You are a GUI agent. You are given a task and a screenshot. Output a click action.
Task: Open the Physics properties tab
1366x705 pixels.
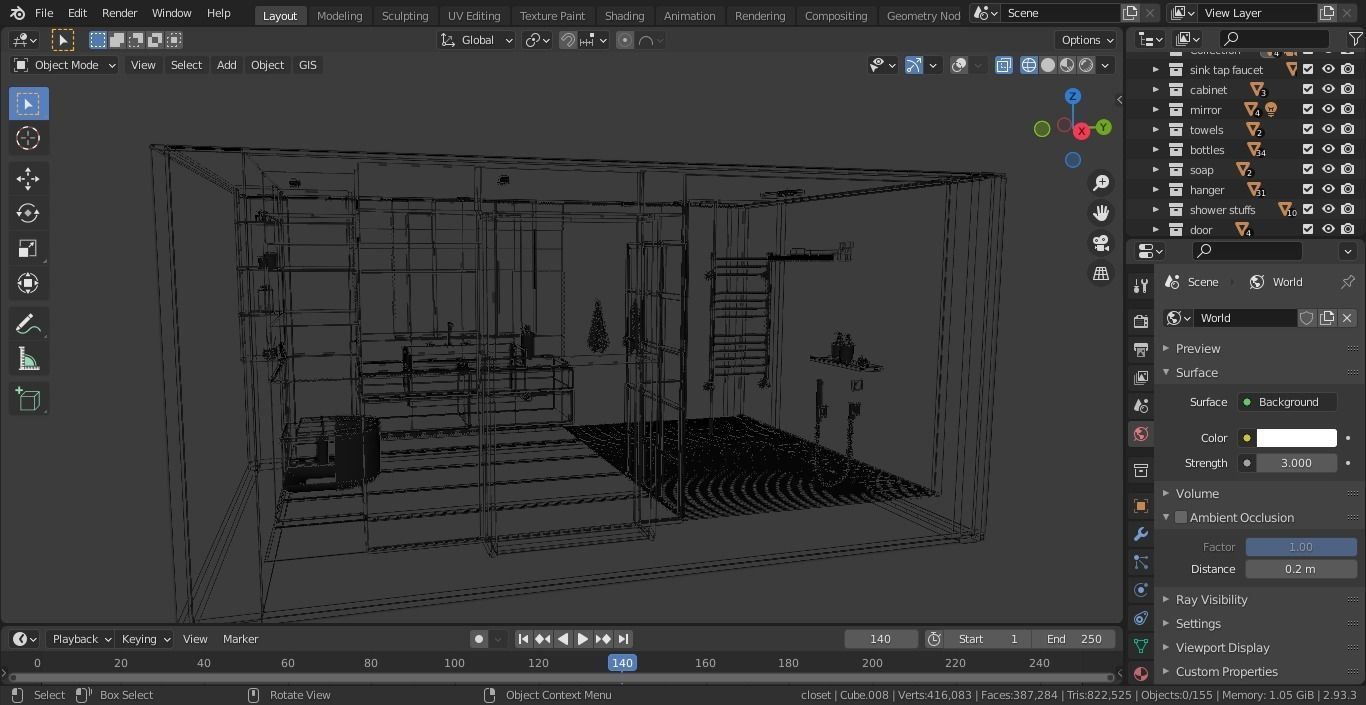click(x=1140, y=590)
